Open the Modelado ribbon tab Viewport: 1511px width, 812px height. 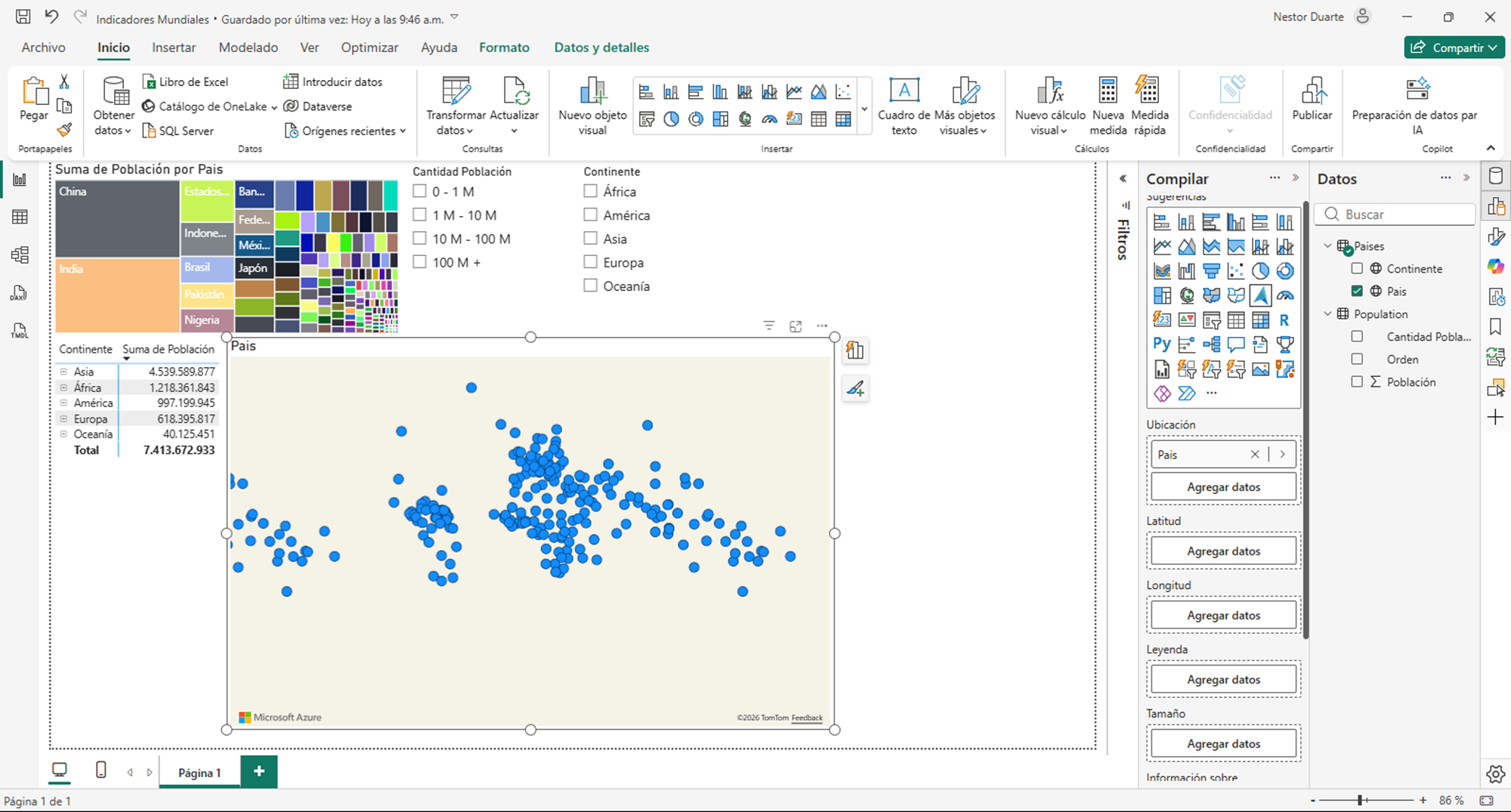pyautogui.click(x=248, y=48)
